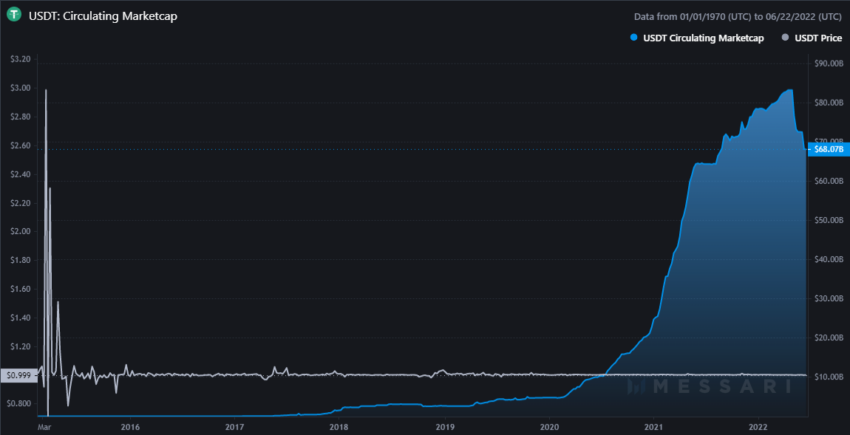This screenshot has width=850, height=435.
Task: Click the $30.00B right axis label
Action: 829,298
